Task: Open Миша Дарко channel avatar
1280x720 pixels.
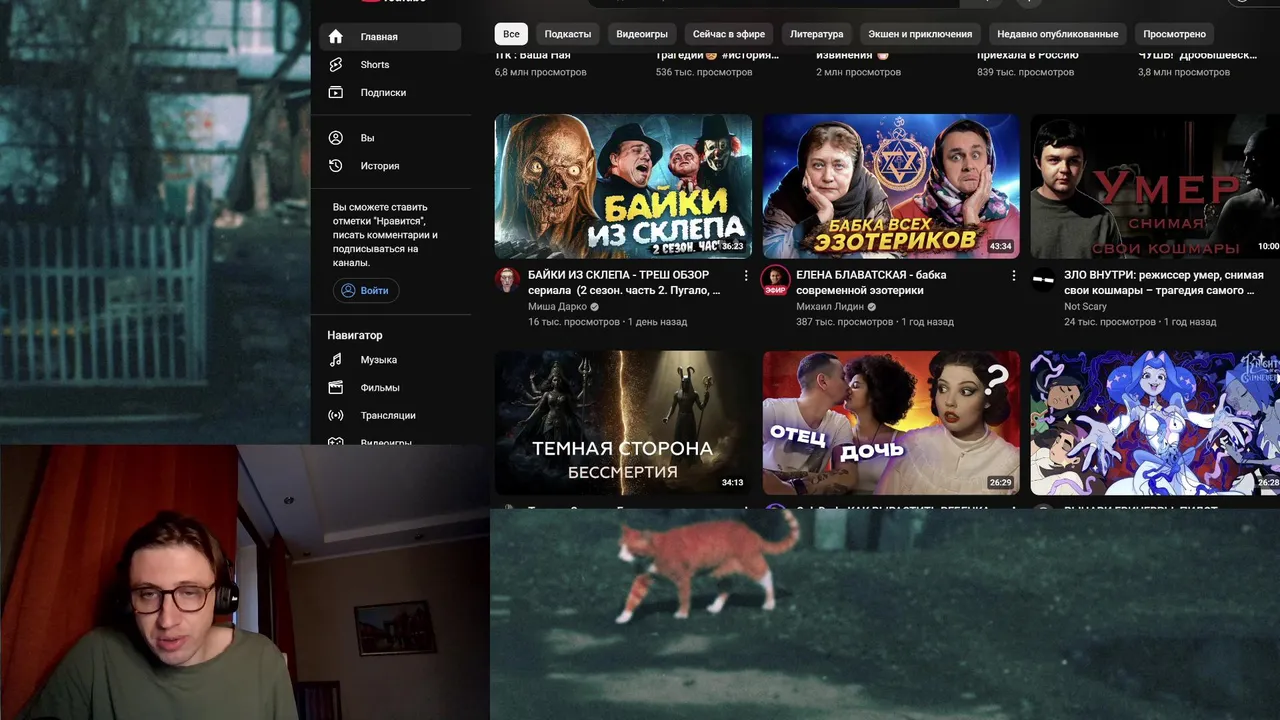Action: pos(507,279)
